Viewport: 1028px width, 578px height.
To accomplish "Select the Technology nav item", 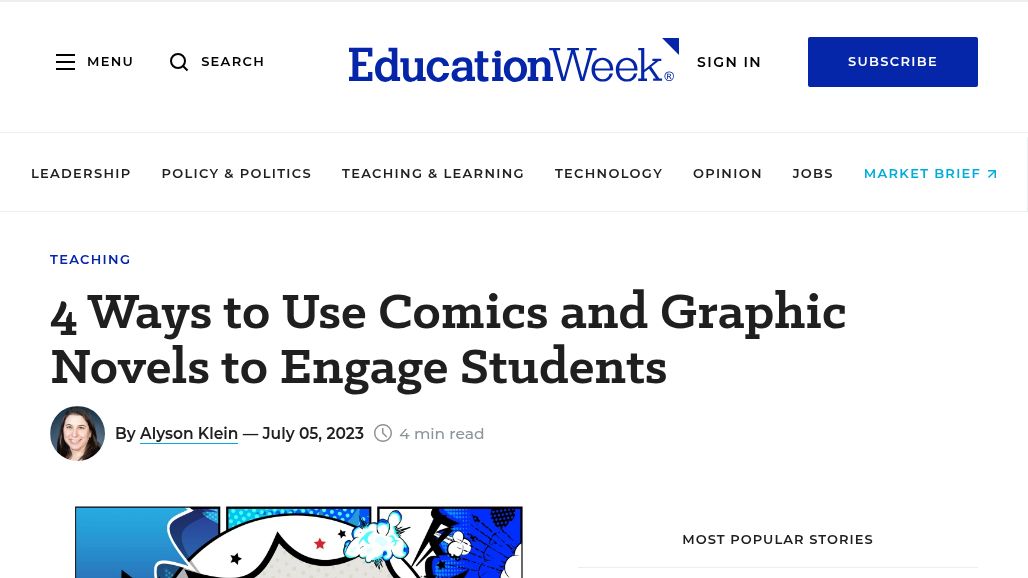I will 608,173.
